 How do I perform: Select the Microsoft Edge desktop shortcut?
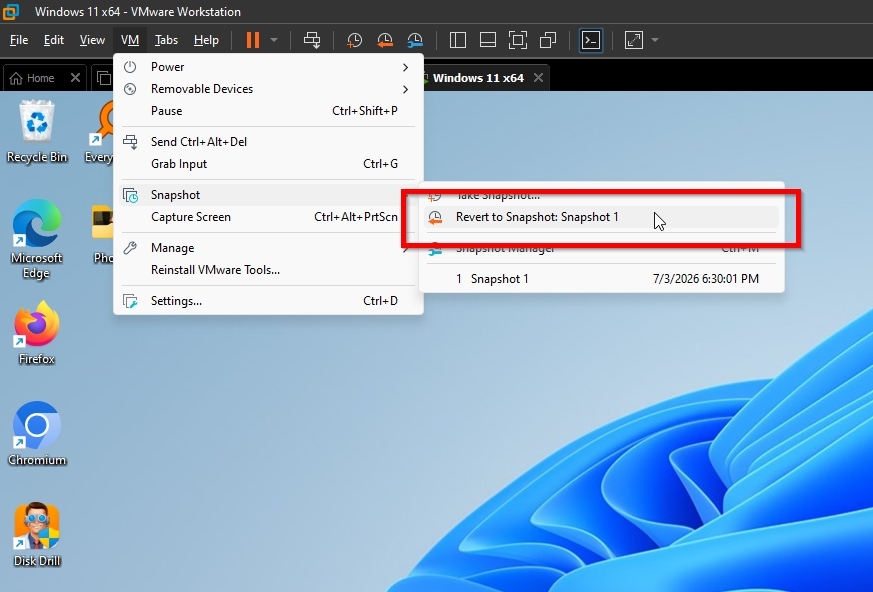[37, 239]
